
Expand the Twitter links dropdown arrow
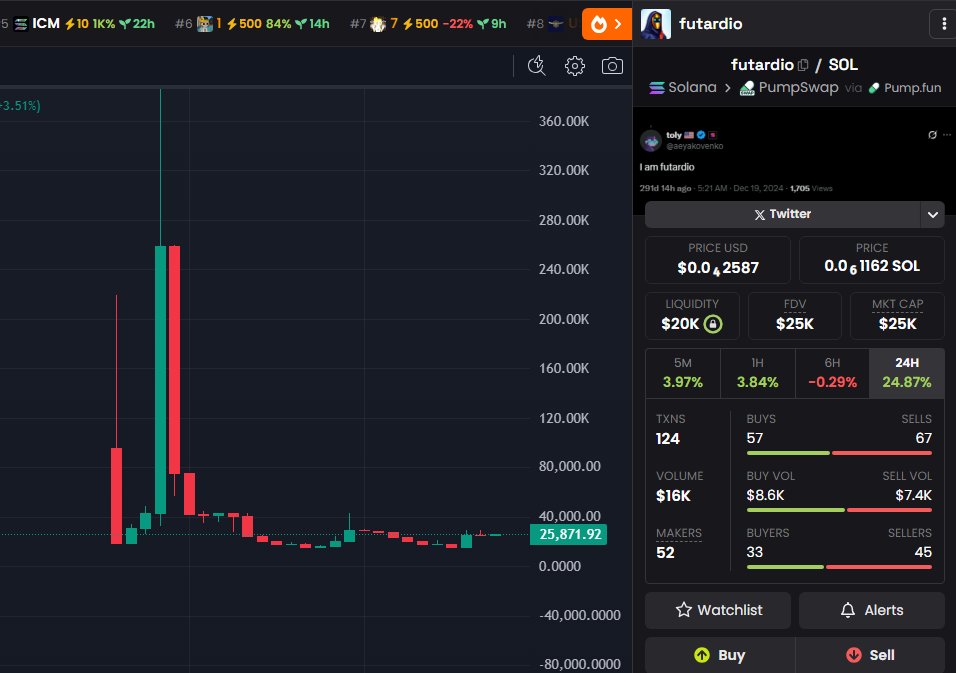tap(932, 214)
